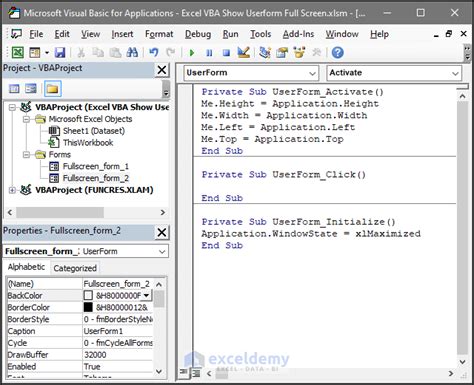Open the View menu
The height and width of the screenshot is (385, 474).
[x=90, y=34]
